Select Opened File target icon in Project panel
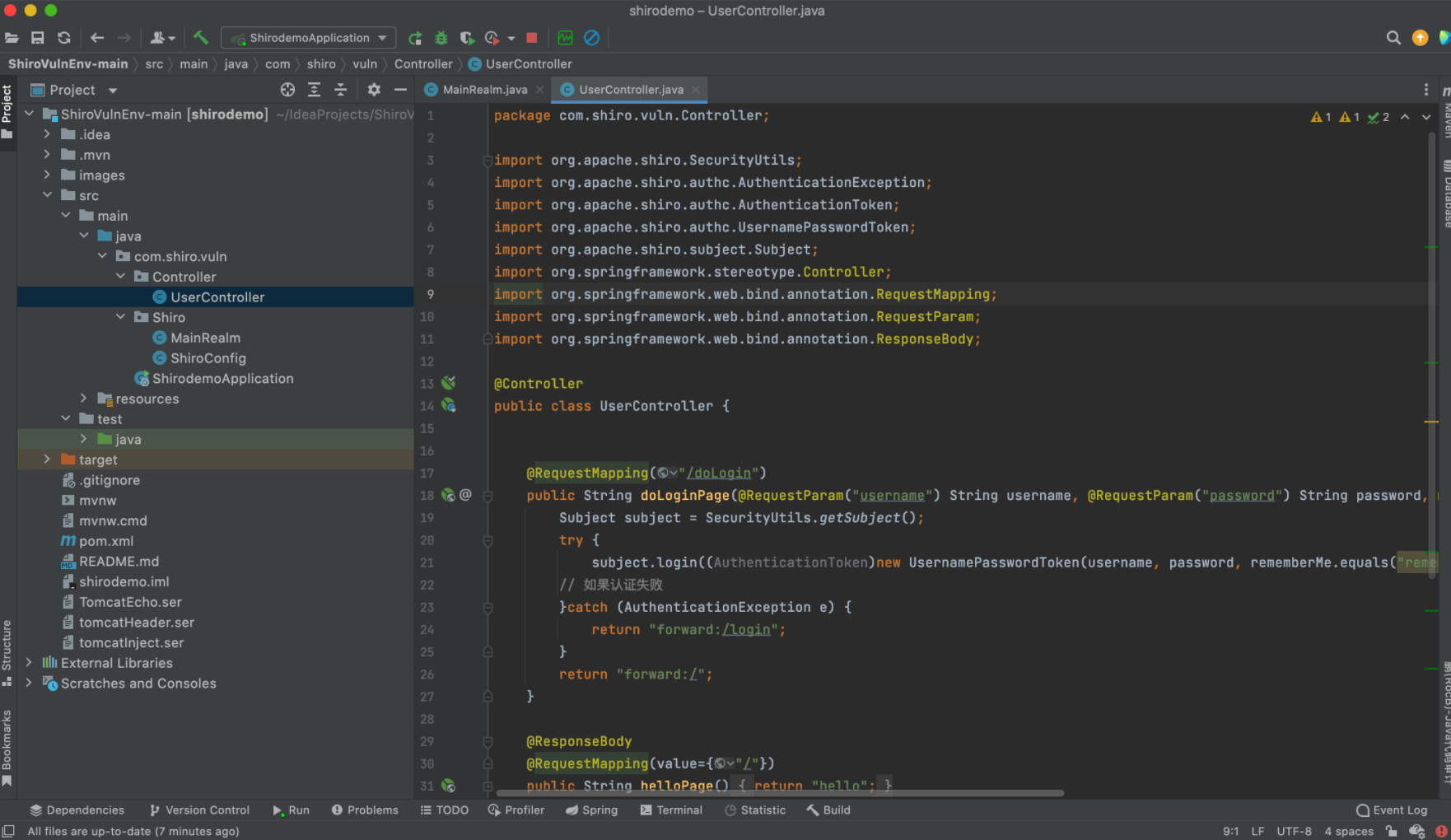Image resolution: width=1451 pixels, height=840 pixels. click(x=287, y=90)
